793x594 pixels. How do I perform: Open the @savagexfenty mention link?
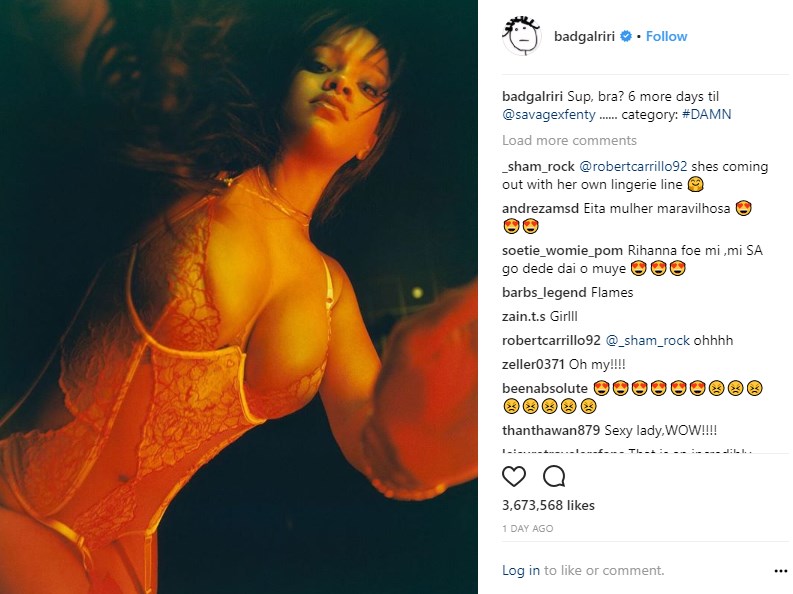[x=549, y=115]
